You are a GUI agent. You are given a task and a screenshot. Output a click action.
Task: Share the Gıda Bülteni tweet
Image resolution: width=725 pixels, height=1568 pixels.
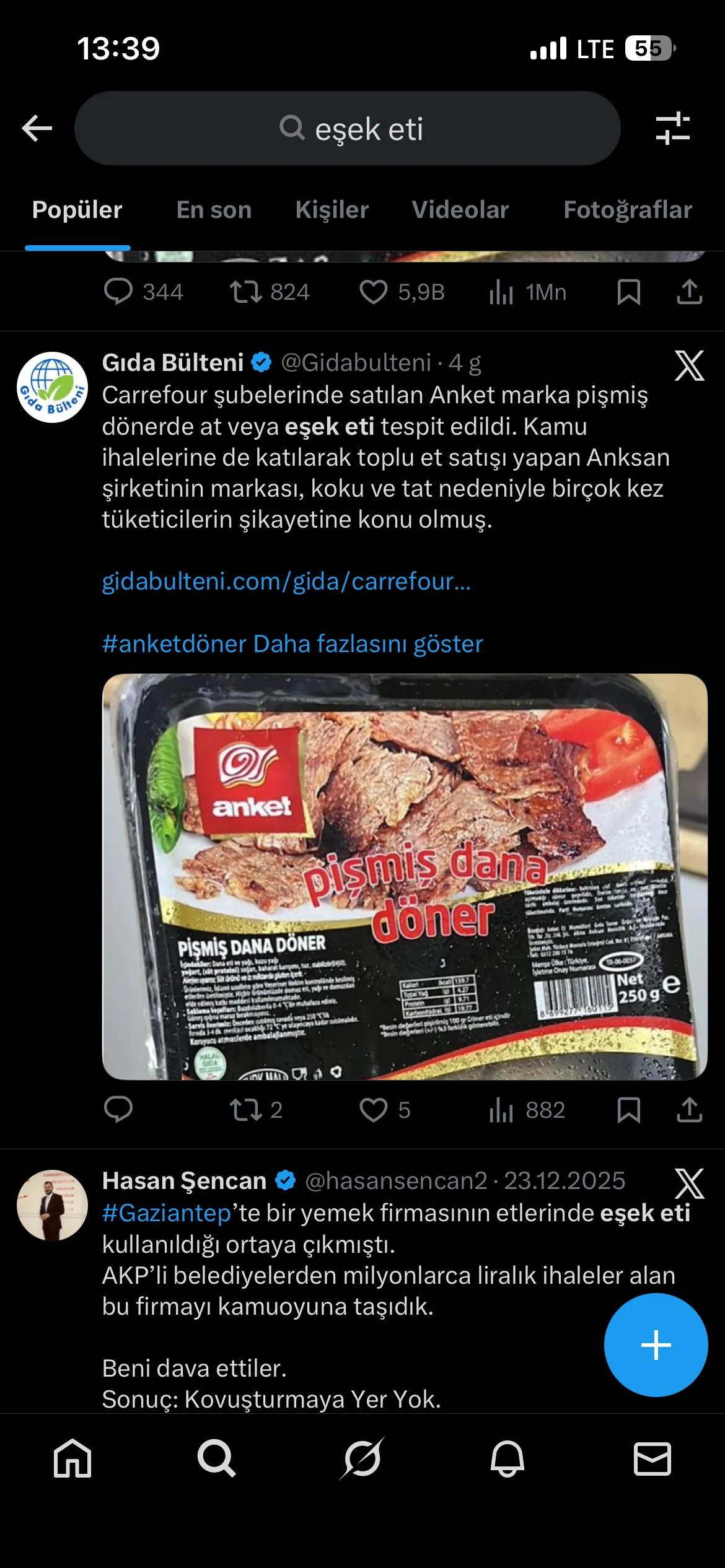click(689, 1110)
